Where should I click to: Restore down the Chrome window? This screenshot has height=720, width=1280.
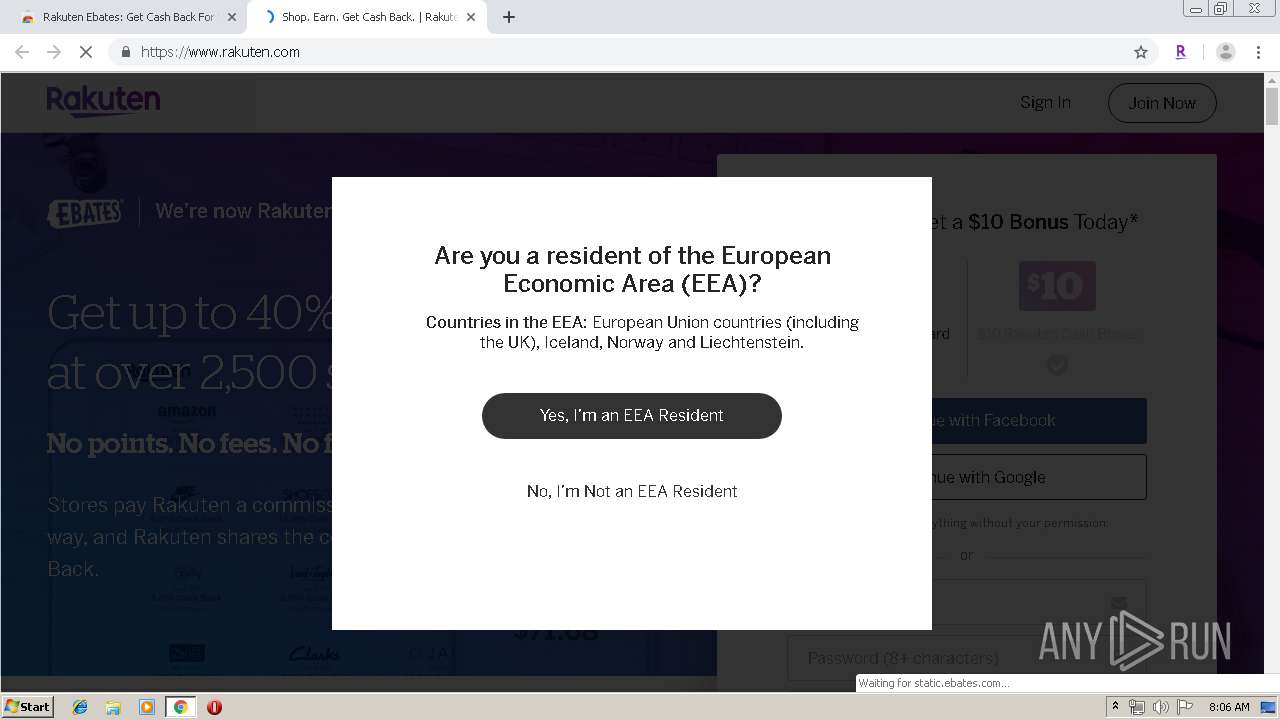coord(1221,9)
